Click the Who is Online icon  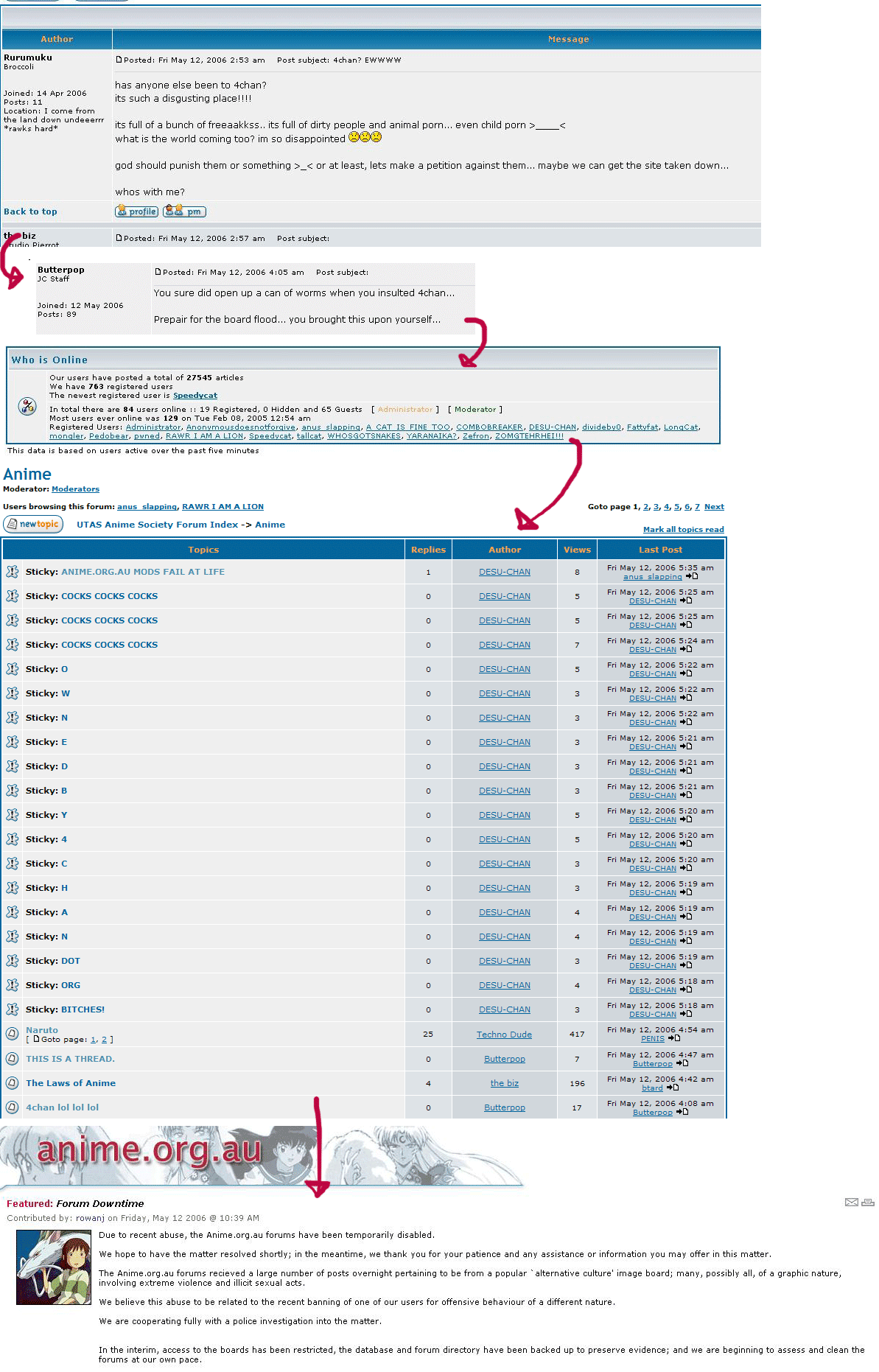point(27,406)
